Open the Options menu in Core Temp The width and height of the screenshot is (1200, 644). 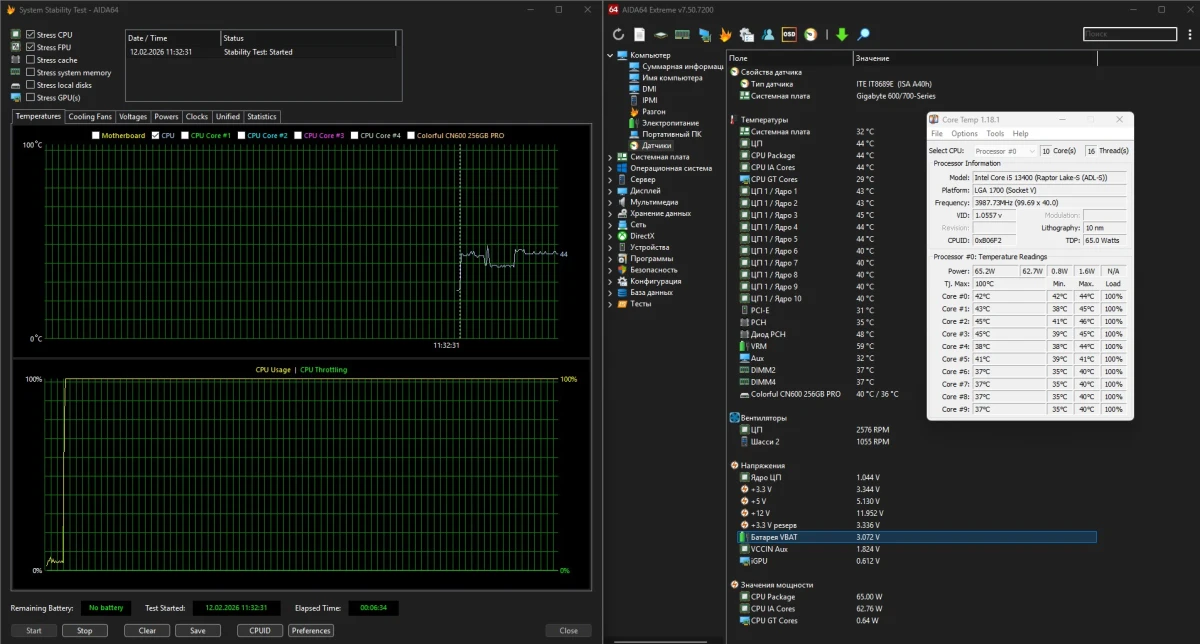click(x=964, y=133)
